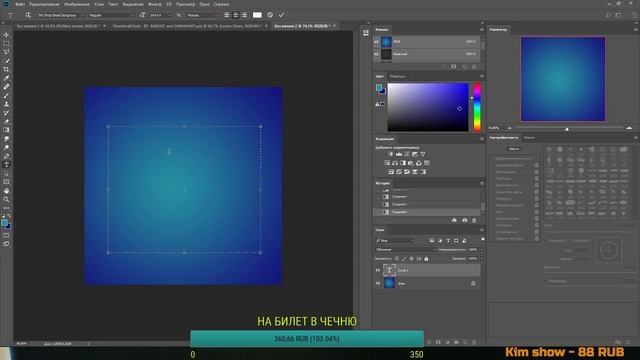Select the Слой 1 layer name
This screenshot has width=640, height=360.
[403, 270]
